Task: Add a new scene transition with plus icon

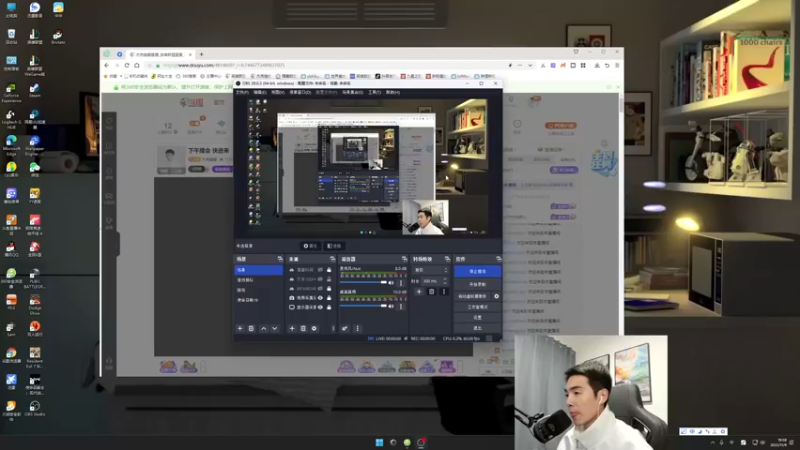Action: 419,291
